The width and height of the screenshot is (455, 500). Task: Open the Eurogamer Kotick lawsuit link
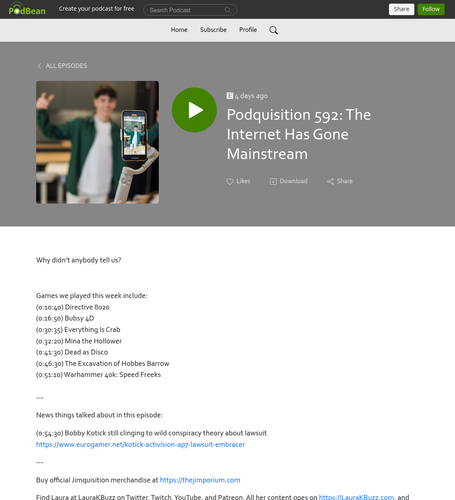coord(140,444)
